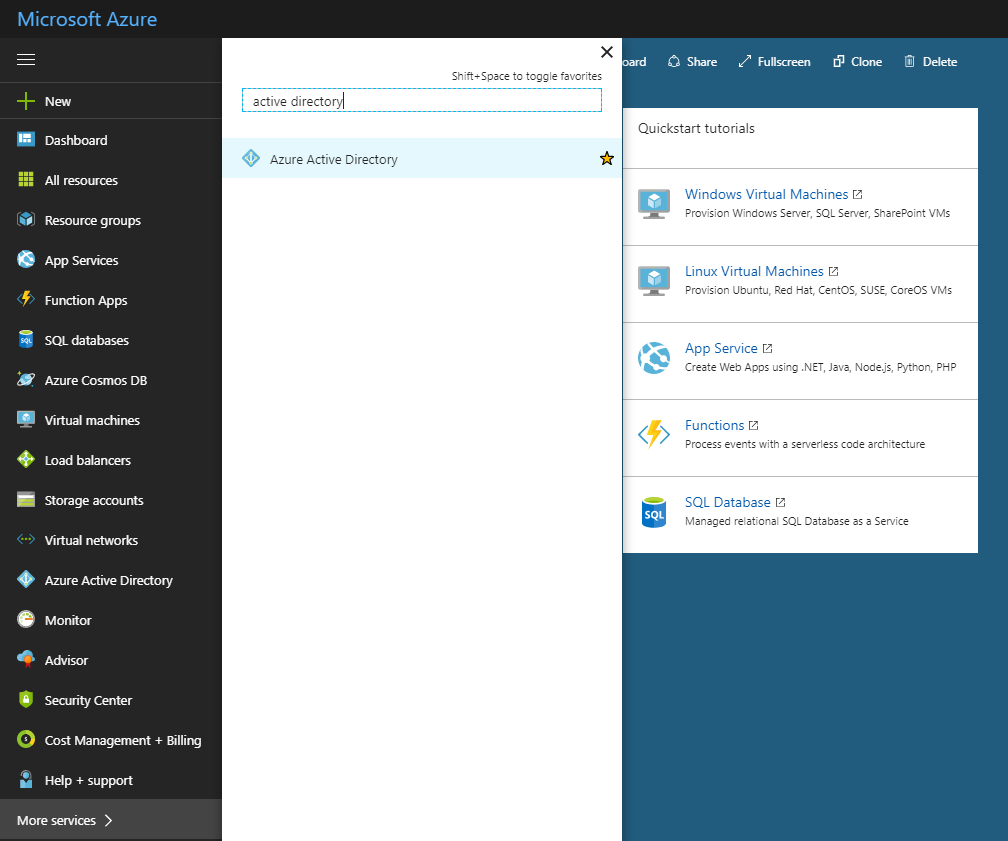Image resolution: width=1008 pixels, height=841 pixels.
Task: Select Azure Active Directory search result
Action: click(x=422, y=158)
